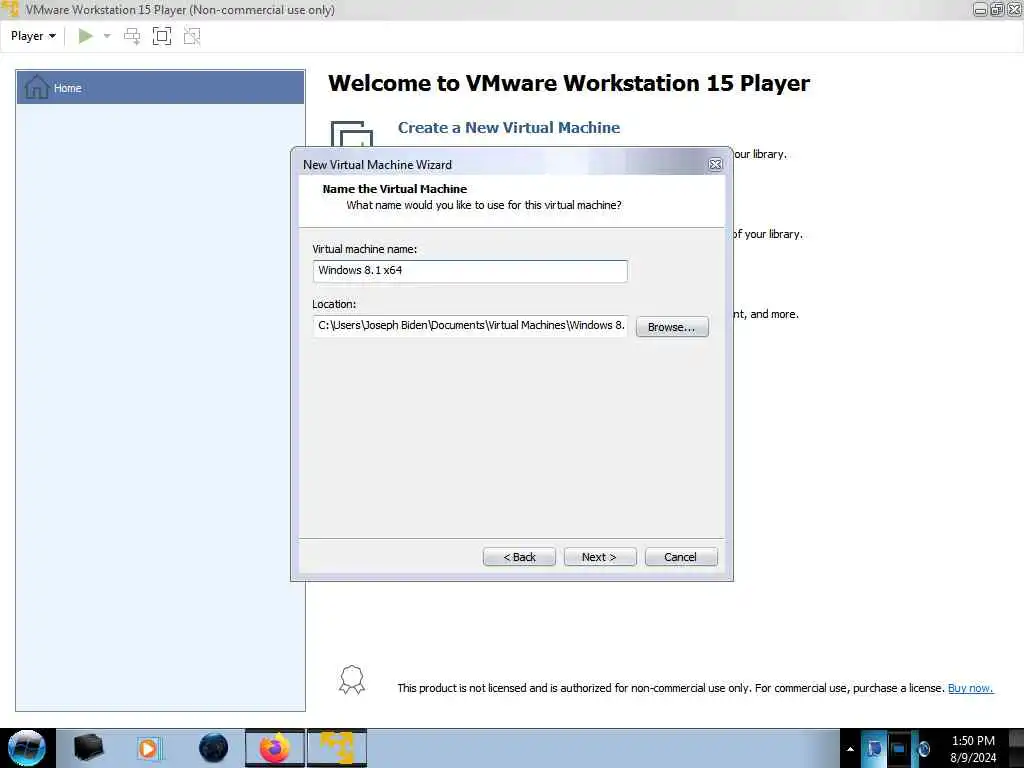Go back with the < Back button
Image resolution: width=1024 pixels, height=768 pixels.
click(x=519, y=557)
